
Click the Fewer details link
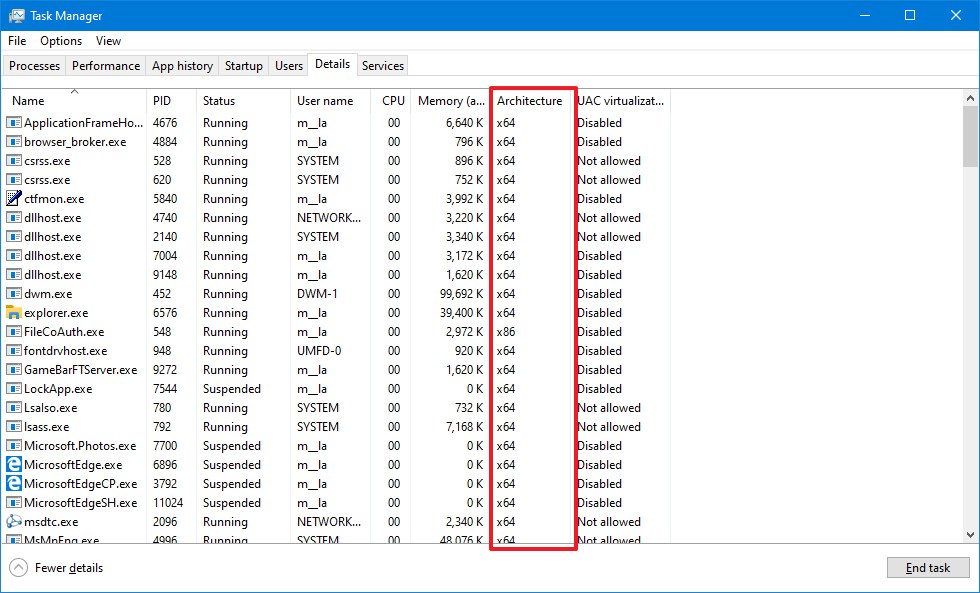point(69,568)
